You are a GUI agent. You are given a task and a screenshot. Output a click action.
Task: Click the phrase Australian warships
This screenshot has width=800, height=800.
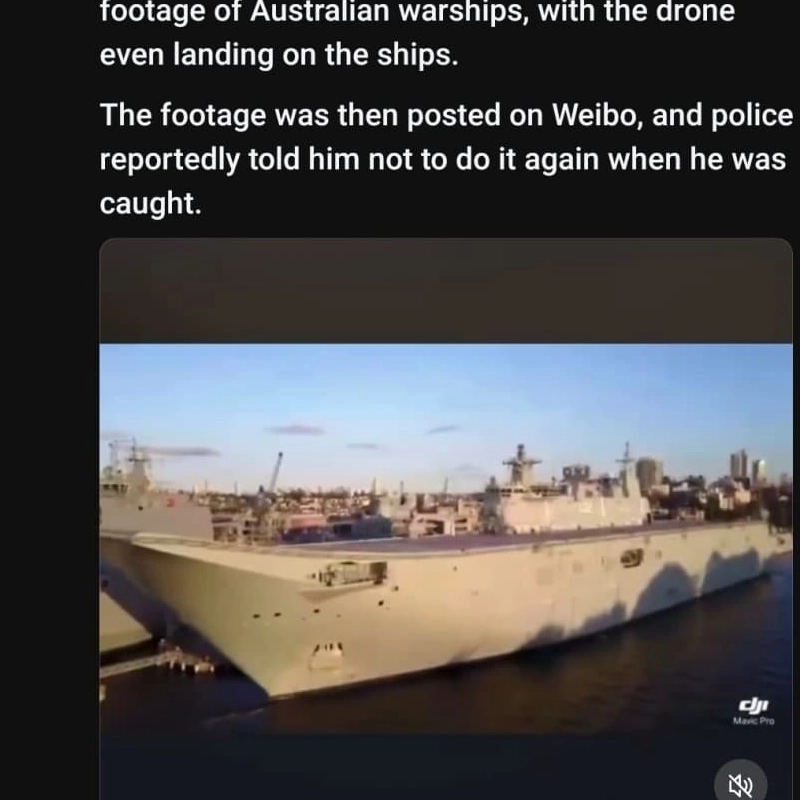pyautogui.click(x=390, y=12)
